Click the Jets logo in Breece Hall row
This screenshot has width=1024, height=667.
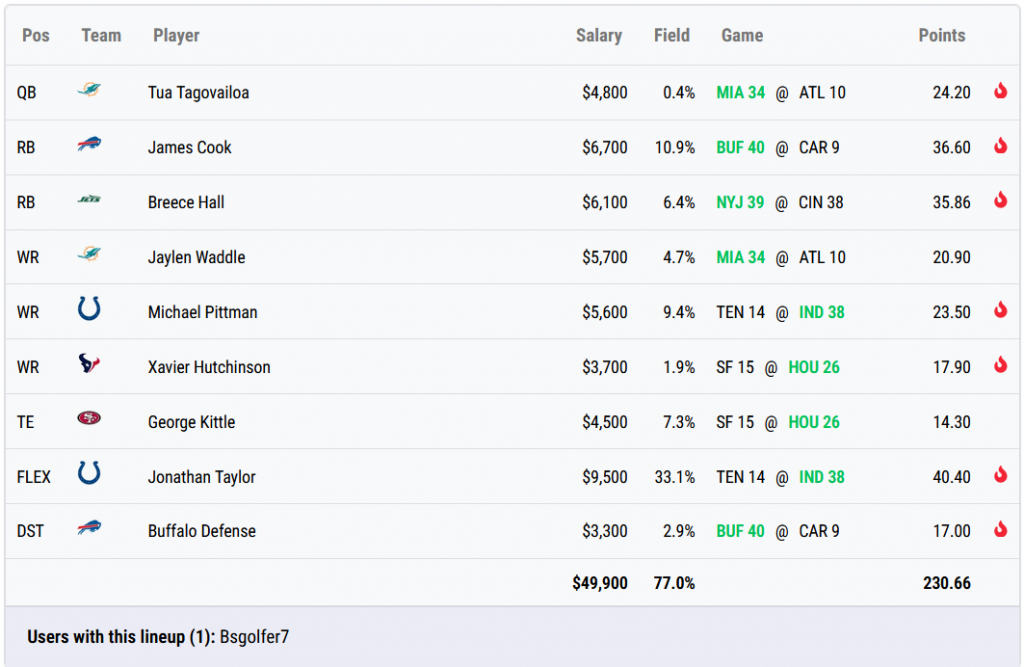[x=89, y=201]
